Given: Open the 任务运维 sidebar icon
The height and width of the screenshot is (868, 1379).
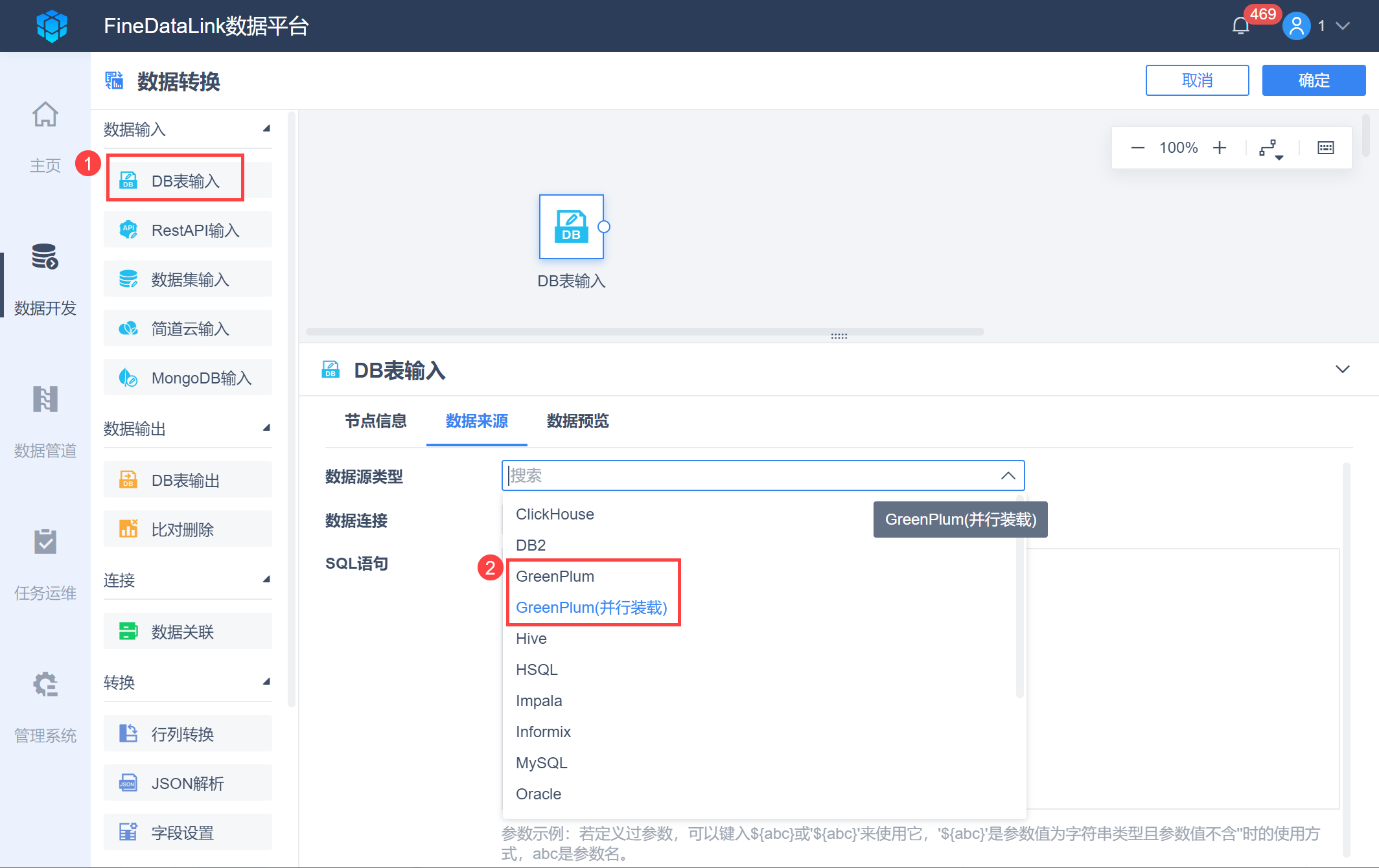Looking at the screenshot, I should point(45,542).
